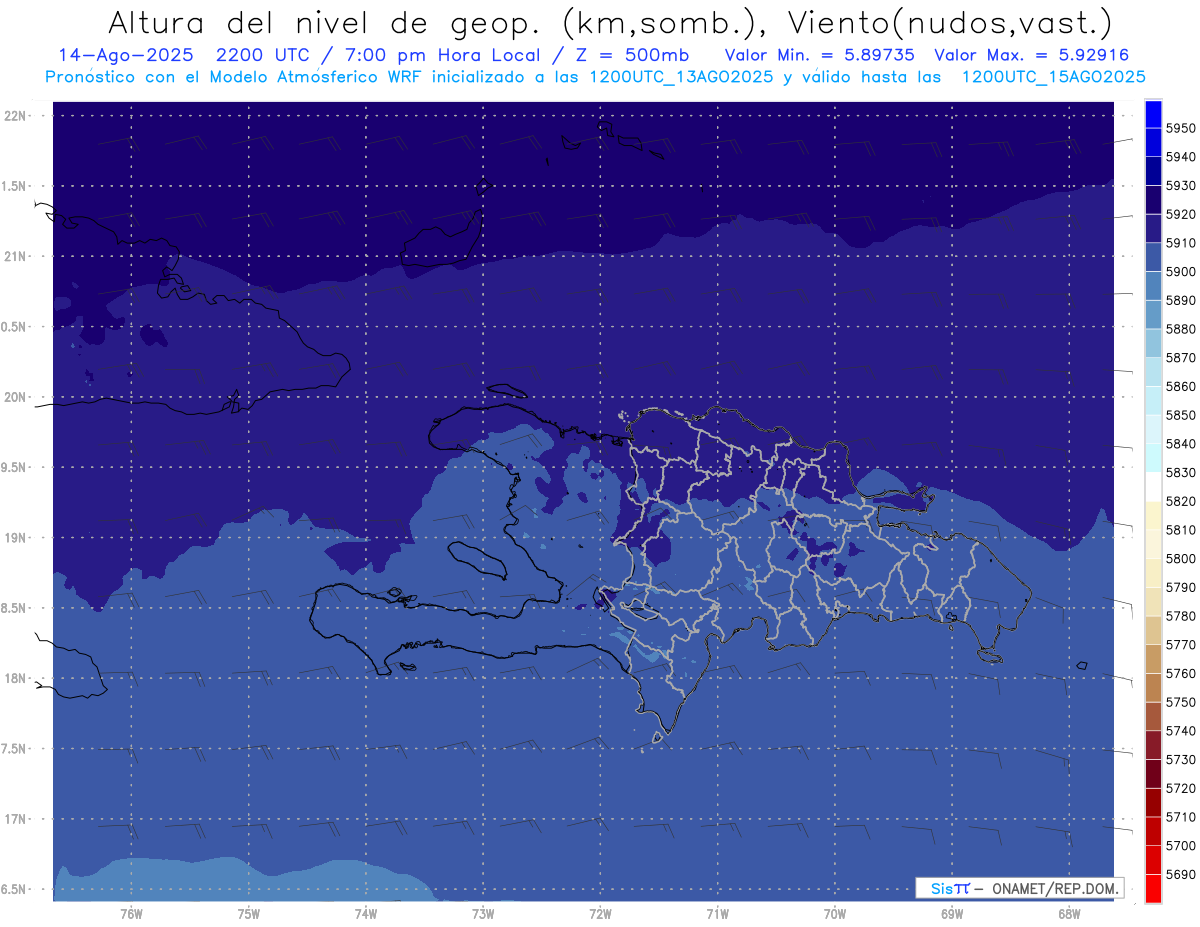The height and width of the screenshot is (927, 1200).
Task: Pick the legend swatch between 5940 and 5950
Action: tap(1153, 143)
